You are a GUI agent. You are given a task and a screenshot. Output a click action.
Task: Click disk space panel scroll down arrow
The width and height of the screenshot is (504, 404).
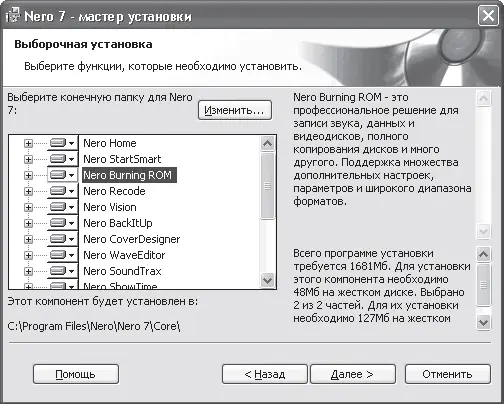click(483, 322)
